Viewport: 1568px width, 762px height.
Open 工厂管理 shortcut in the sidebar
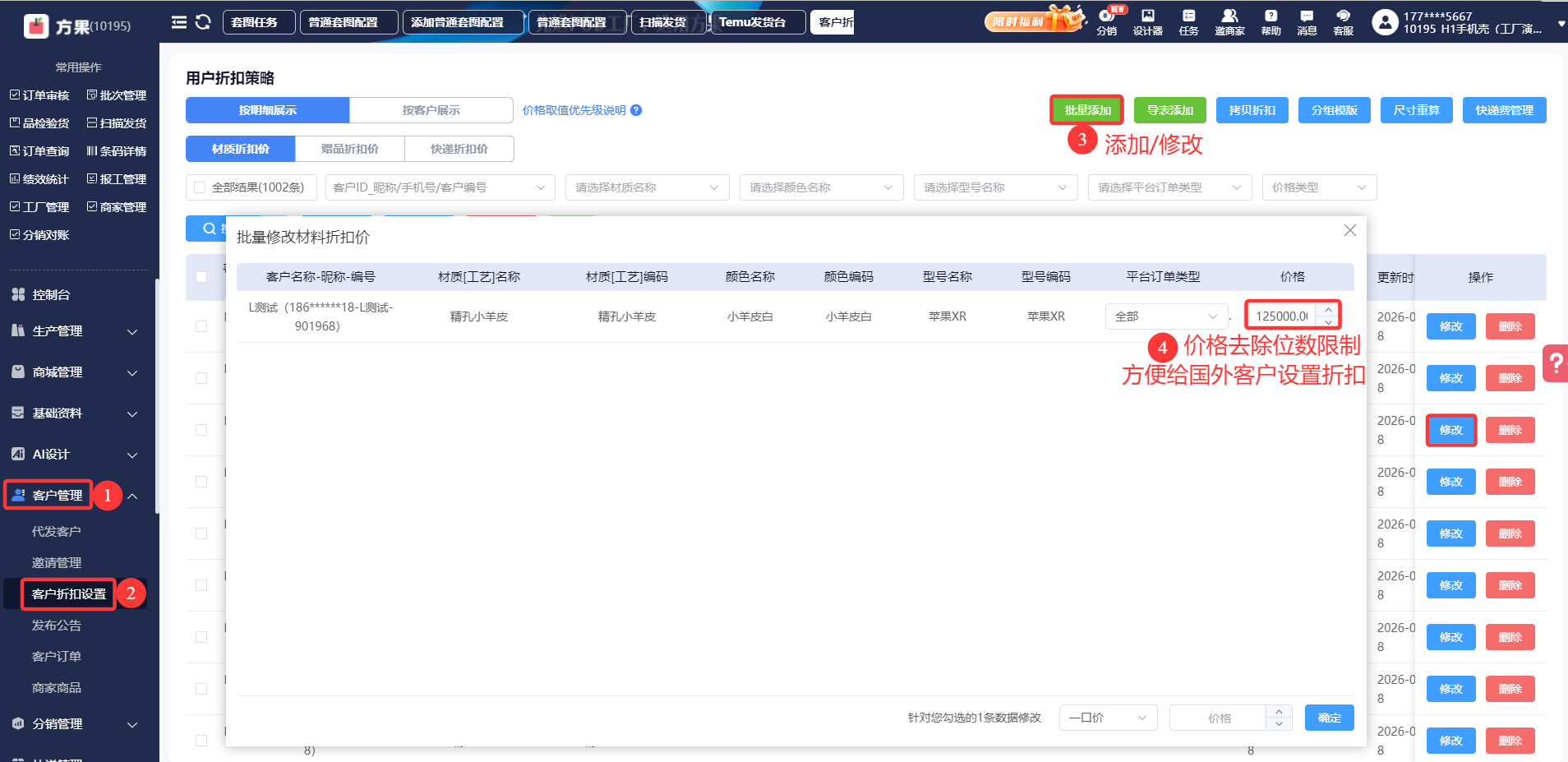coord(39,207)
